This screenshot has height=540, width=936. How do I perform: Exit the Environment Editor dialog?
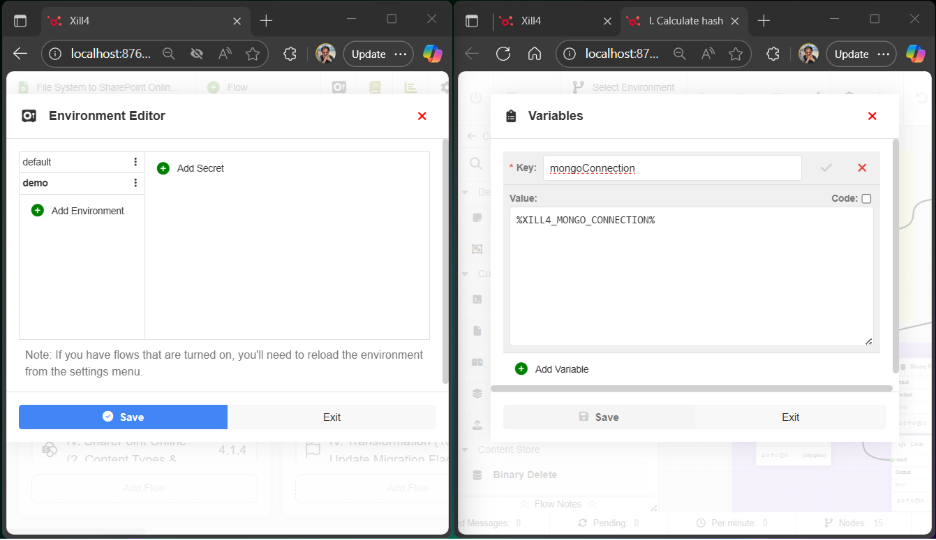click(x=332, y=417)
